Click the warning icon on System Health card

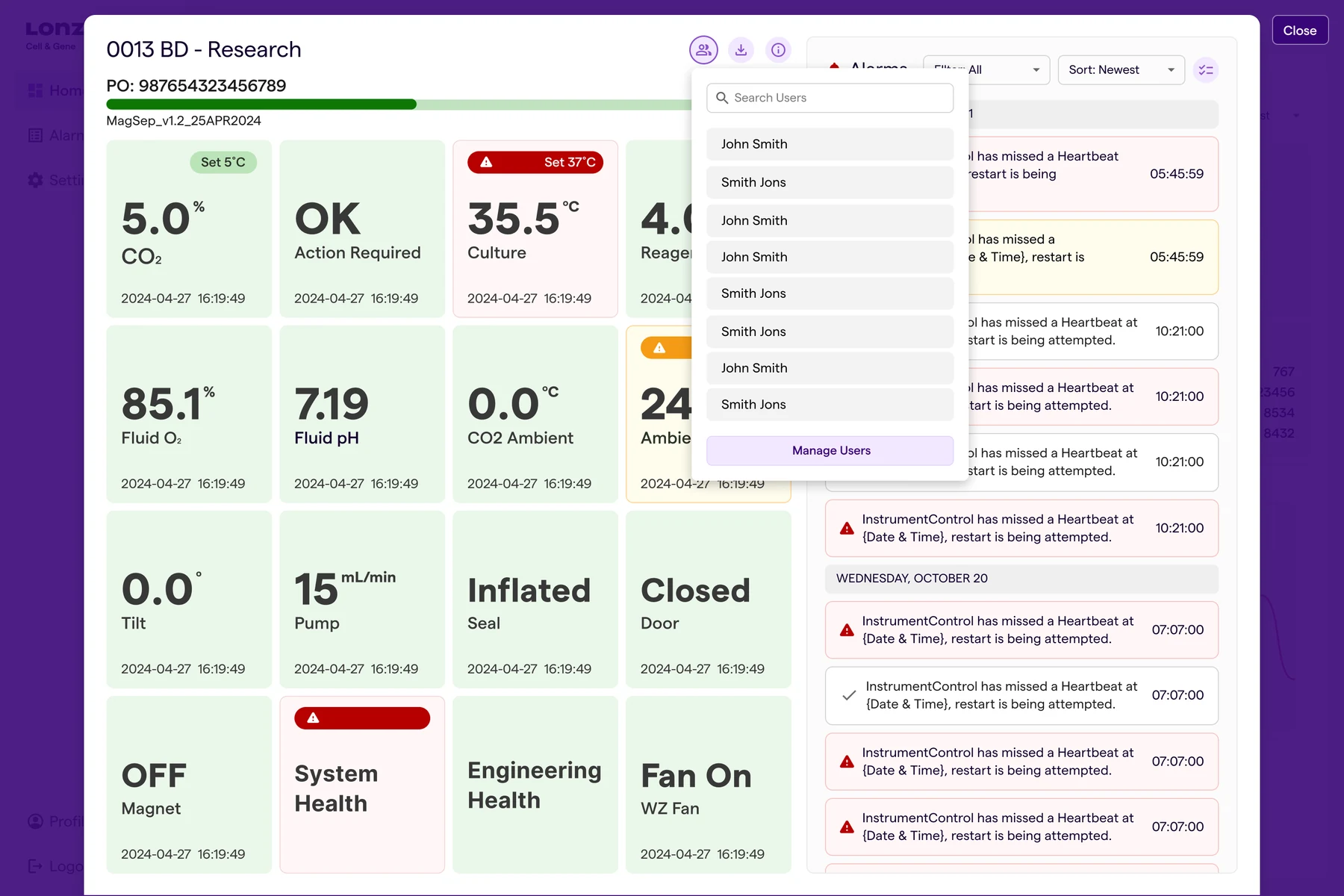click(x=313, y=718)
